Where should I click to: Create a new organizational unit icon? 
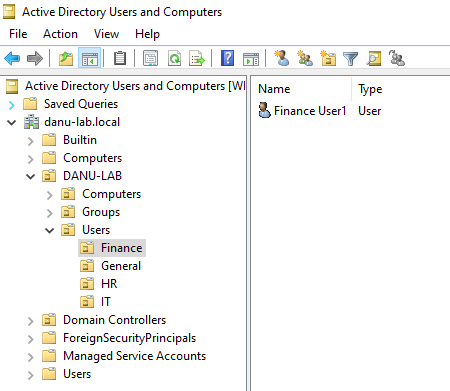coord(328,58)
